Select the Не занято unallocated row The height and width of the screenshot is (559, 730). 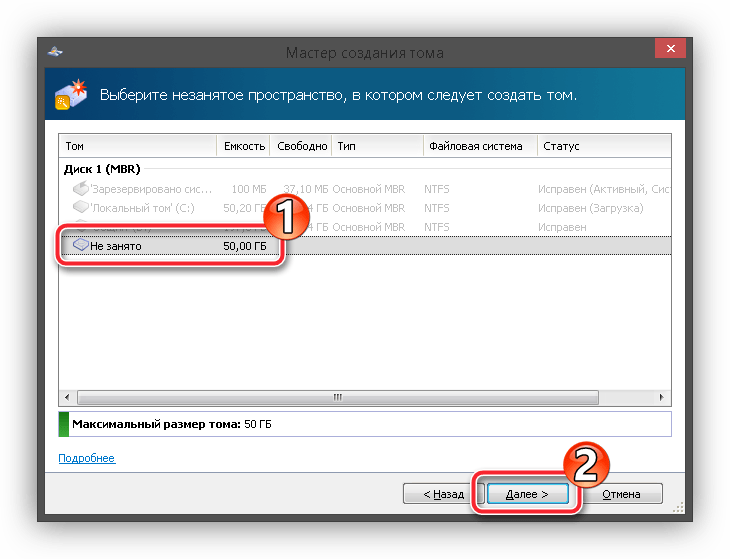(x=365, y=246)
